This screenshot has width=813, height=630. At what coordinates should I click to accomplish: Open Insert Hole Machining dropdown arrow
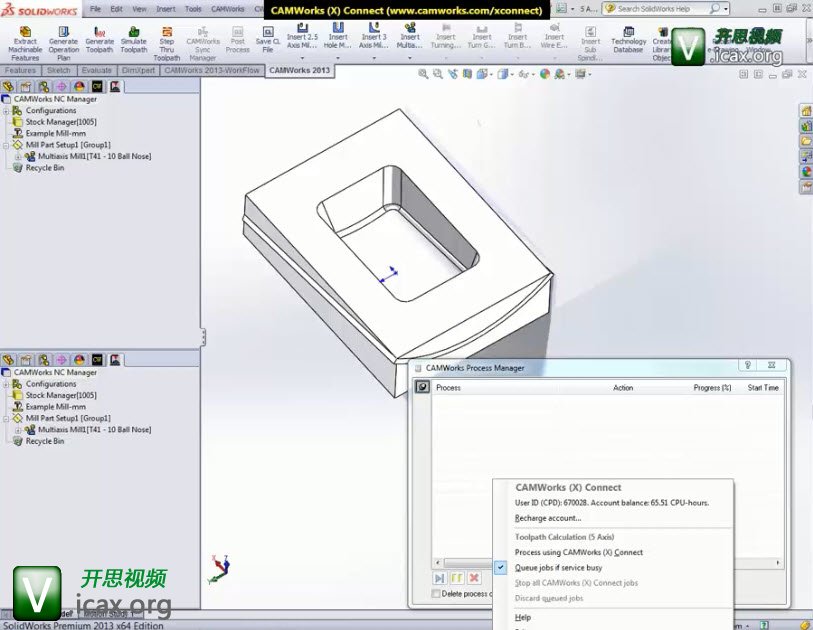pos(338,58)
